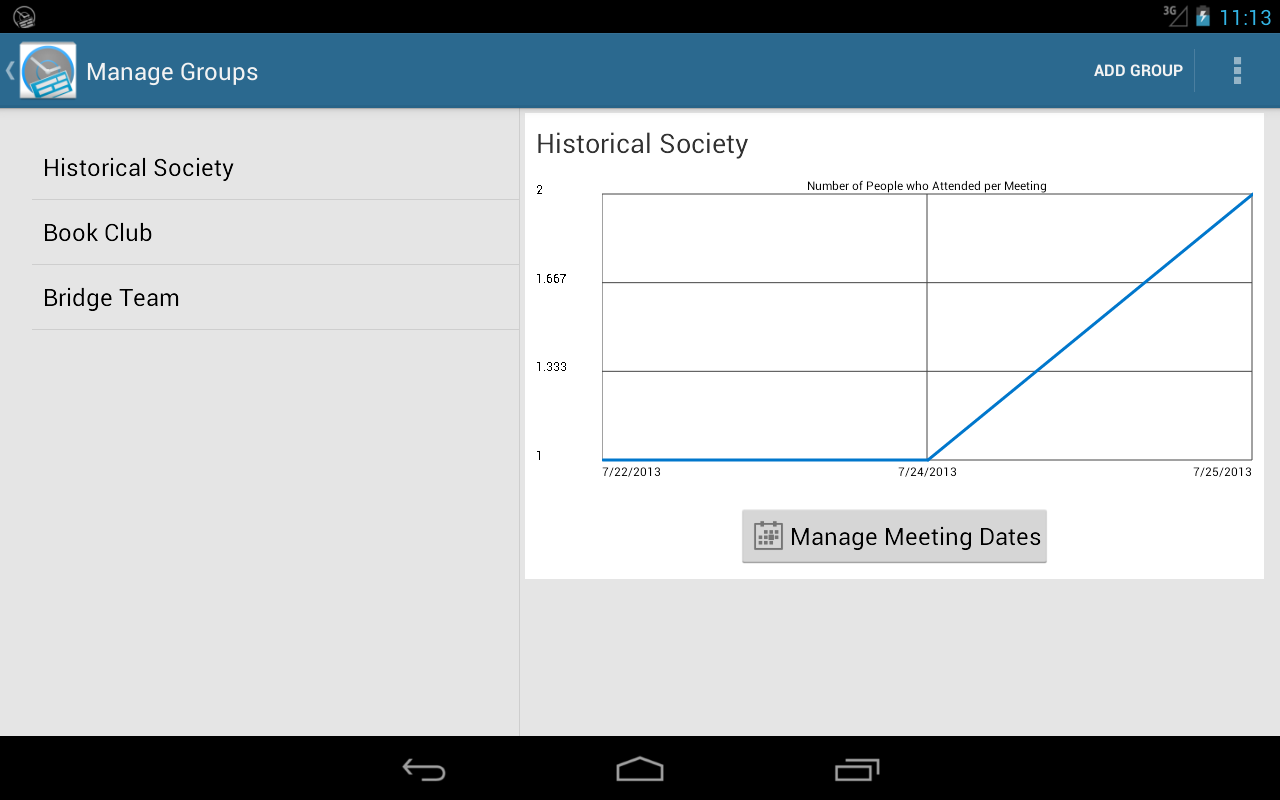This screenshot has width=1280, height=800.
Task: Select the Book Club group
Action: pyautogui.click(x=275, y=233)
